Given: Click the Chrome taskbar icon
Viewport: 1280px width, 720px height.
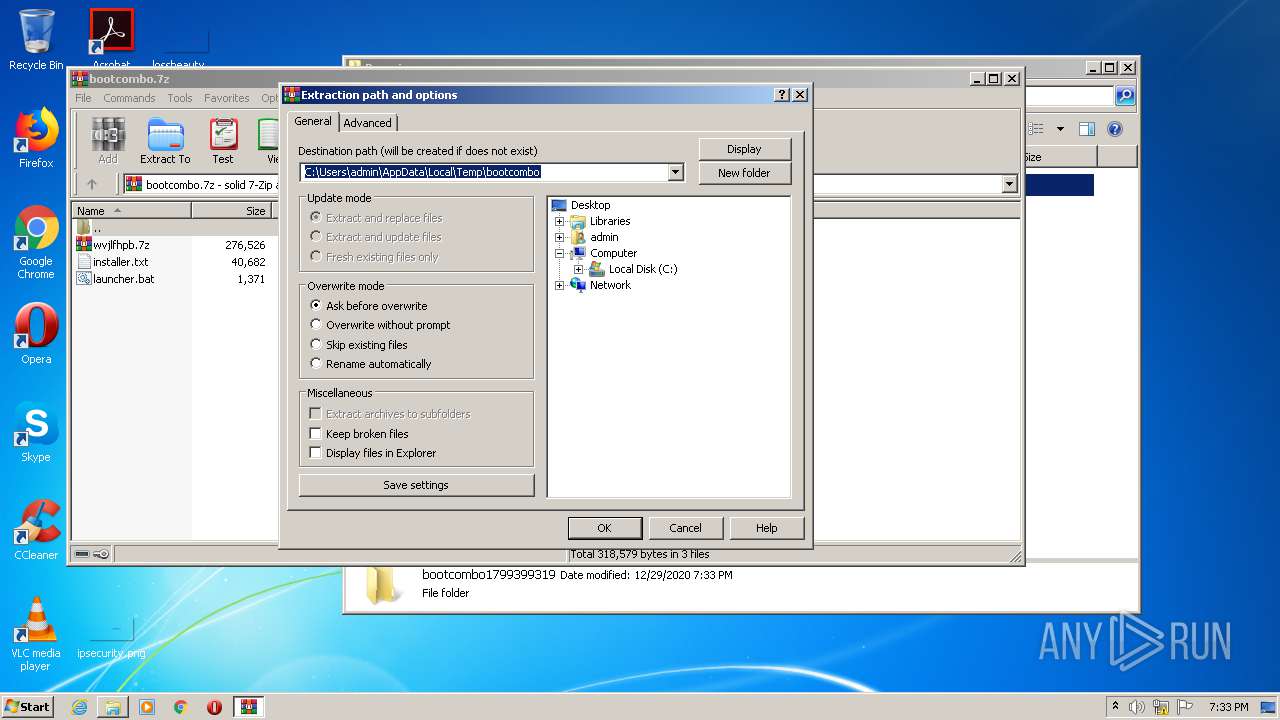Looking at the screenshot, I should coord(181,707).
